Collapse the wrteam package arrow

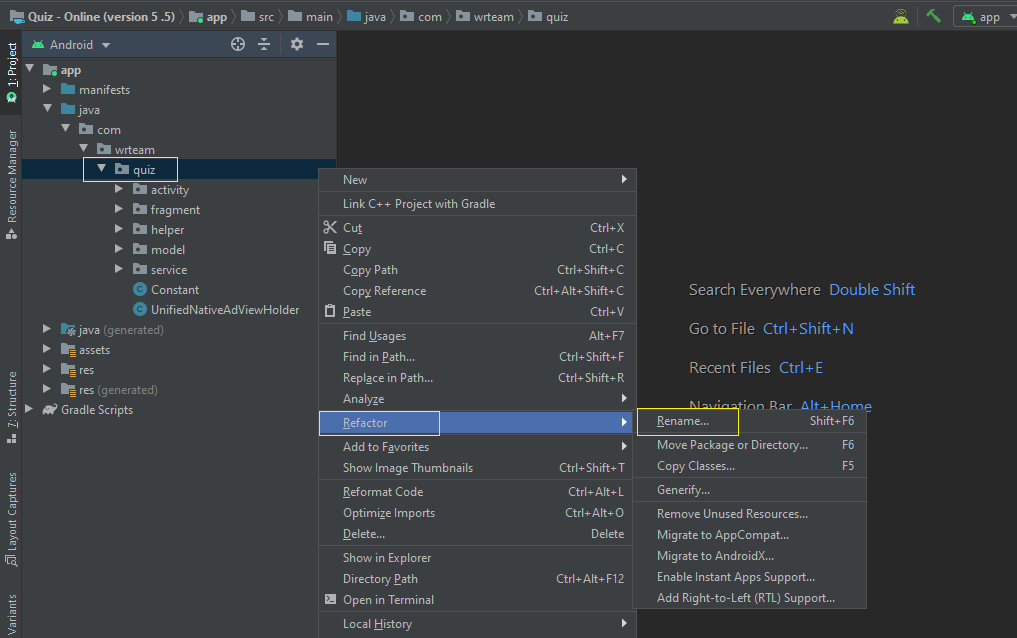(84, 149)
